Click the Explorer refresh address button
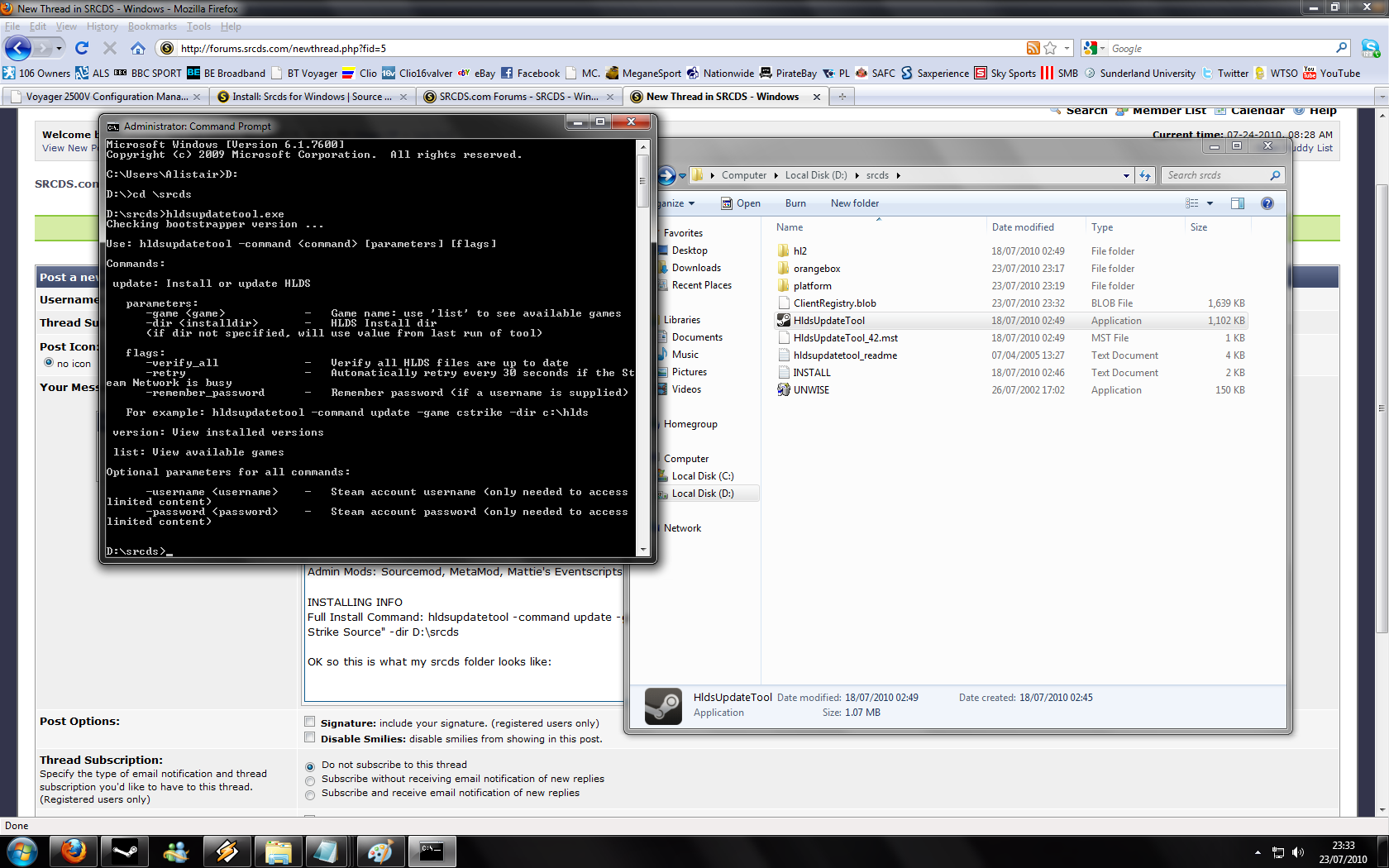 (1145, 175)
